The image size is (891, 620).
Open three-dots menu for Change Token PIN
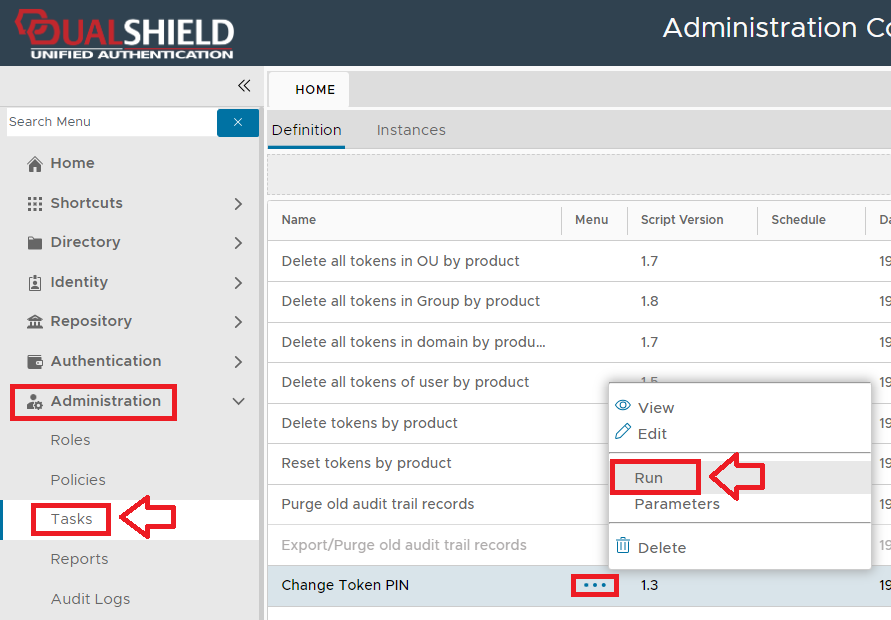(x=594, y=585)
